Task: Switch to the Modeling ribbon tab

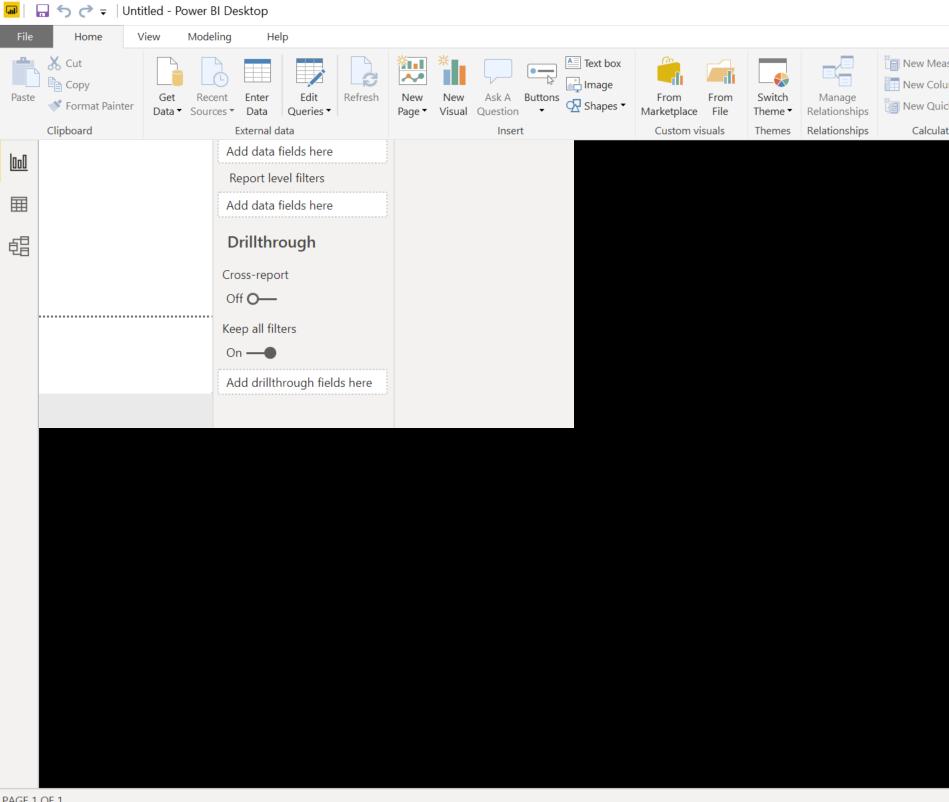Action: (209, 36)
